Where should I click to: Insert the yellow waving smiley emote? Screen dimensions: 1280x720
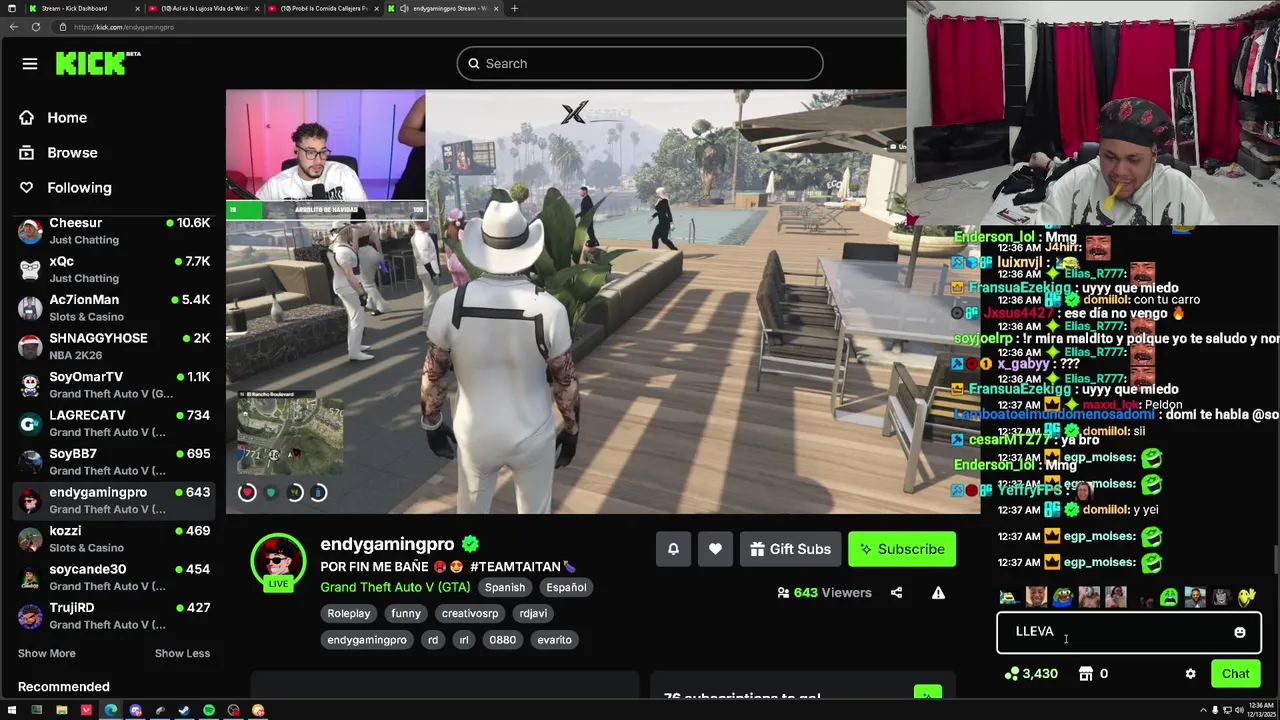click(x=1246, y=598)
